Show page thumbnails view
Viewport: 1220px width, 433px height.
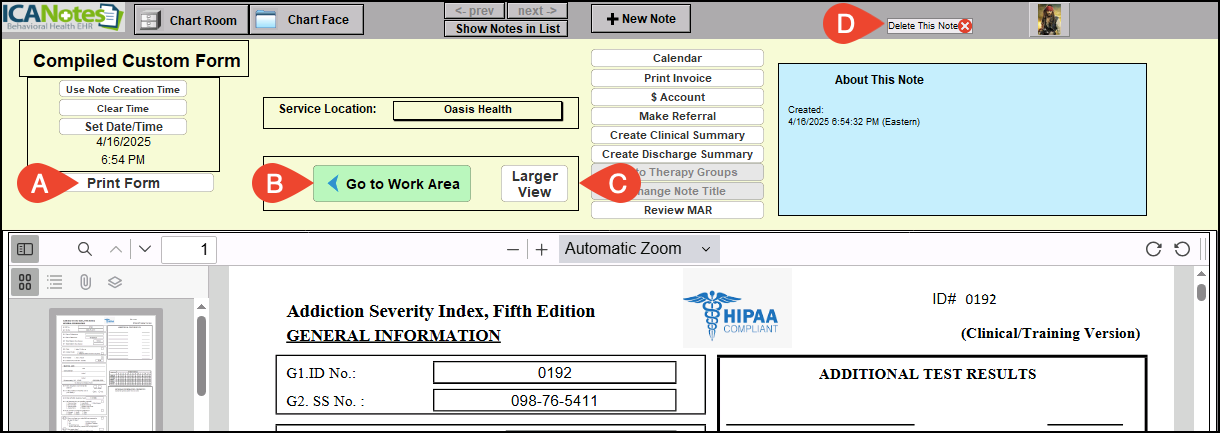point(25,282)
